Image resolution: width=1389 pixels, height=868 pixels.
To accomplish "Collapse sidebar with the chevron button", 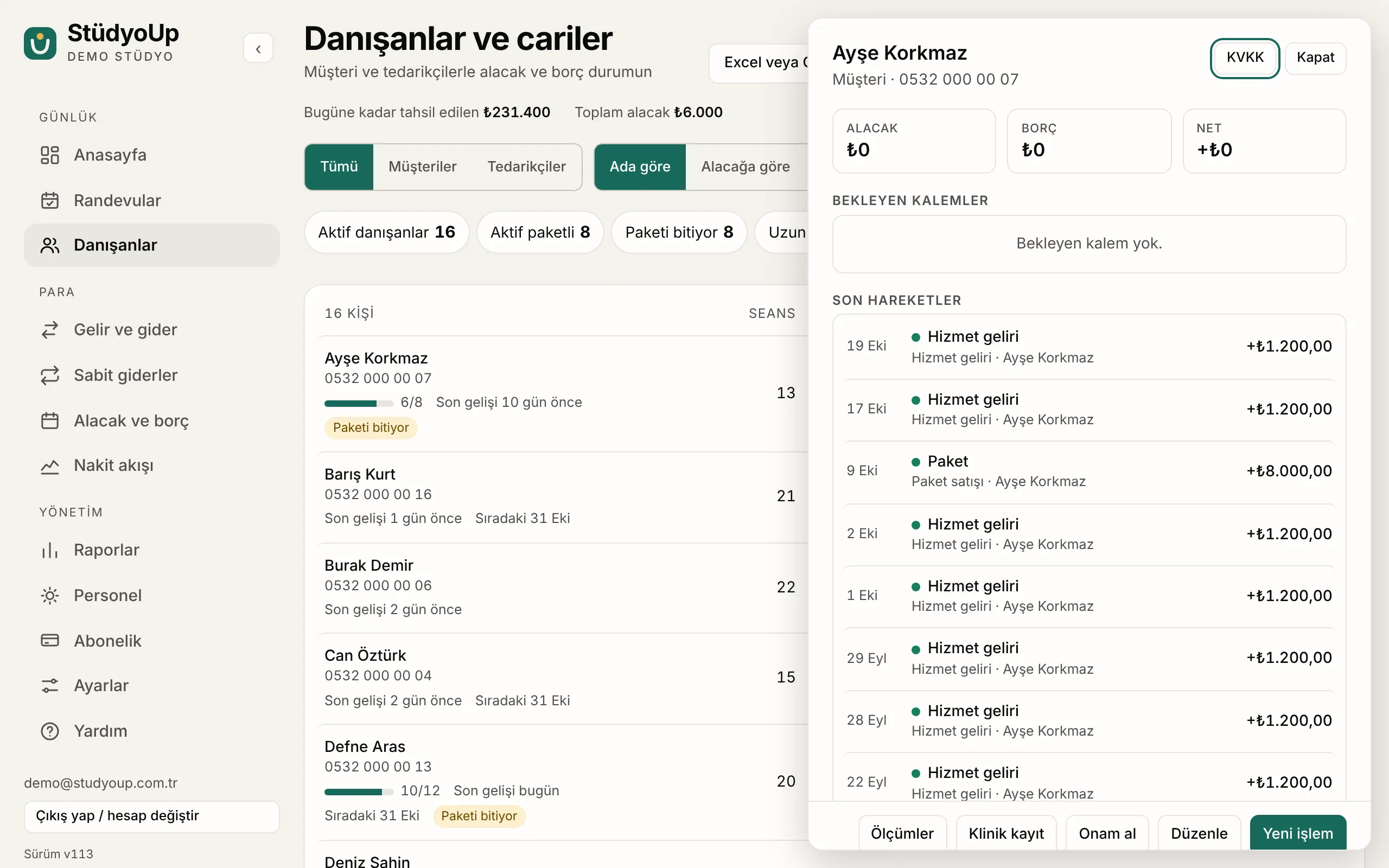I will click(258, 48).
